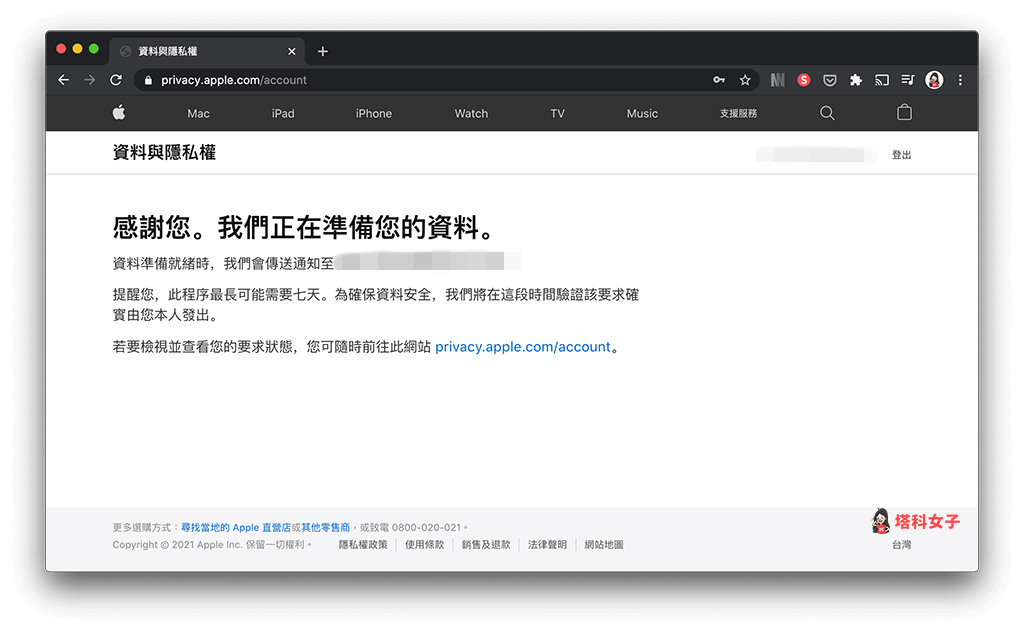Click the red S extension icon
1024x632 pixels.
point(803,80)
